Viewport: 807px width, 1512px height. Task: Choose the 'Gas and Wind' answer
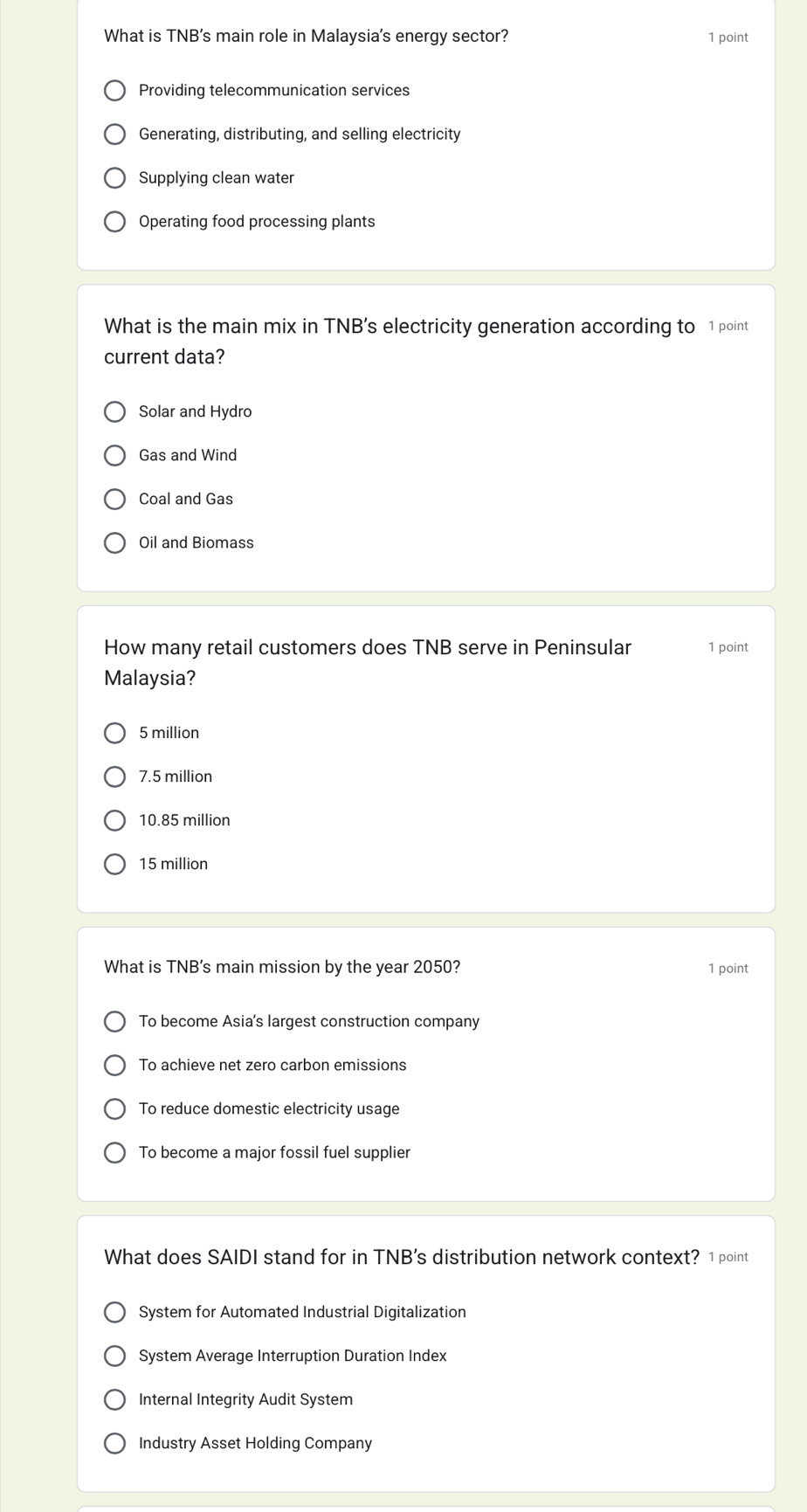click(x=114, y=456)
